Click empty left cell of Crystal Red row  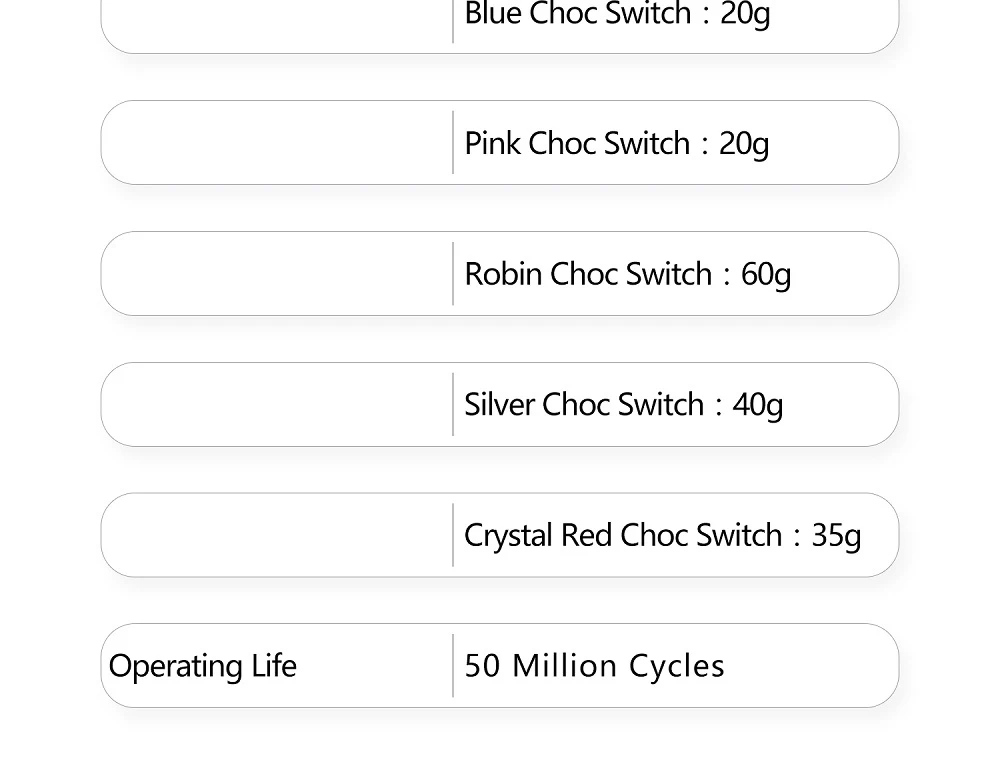tap(277, 535)
